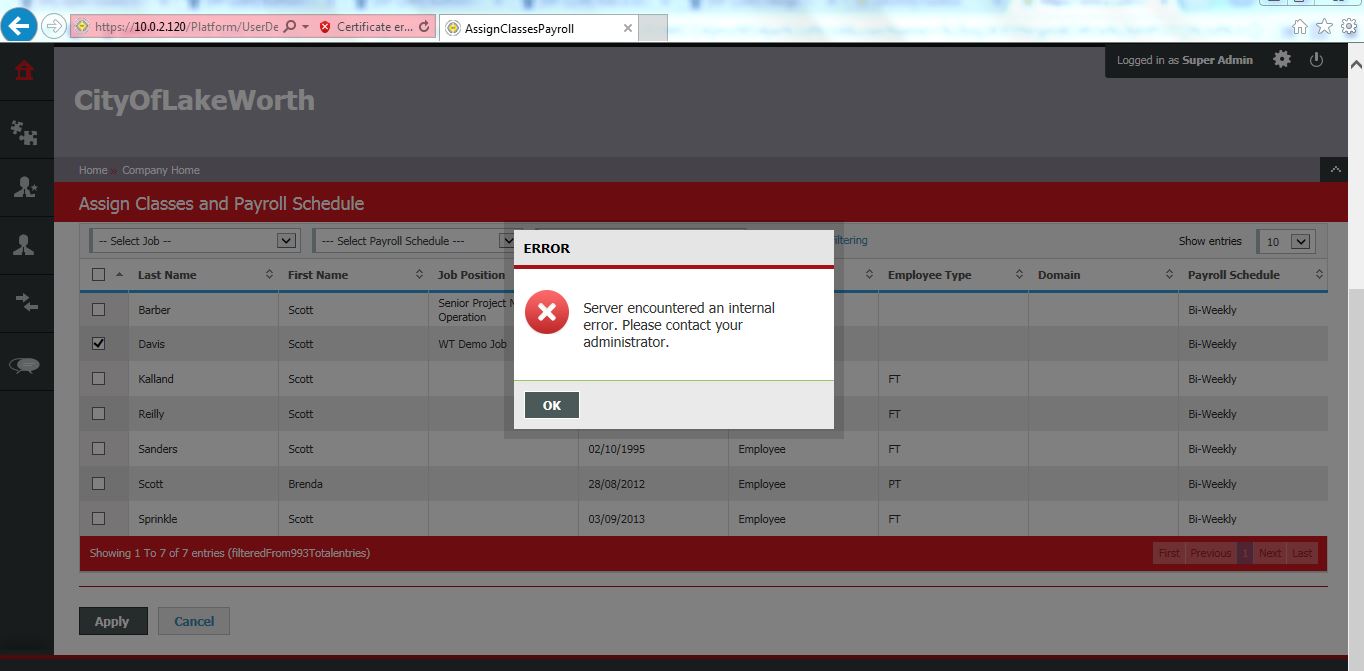1364x671 pixels.
Task: Open the Select Job dropdown
Action: click(194, 241)
